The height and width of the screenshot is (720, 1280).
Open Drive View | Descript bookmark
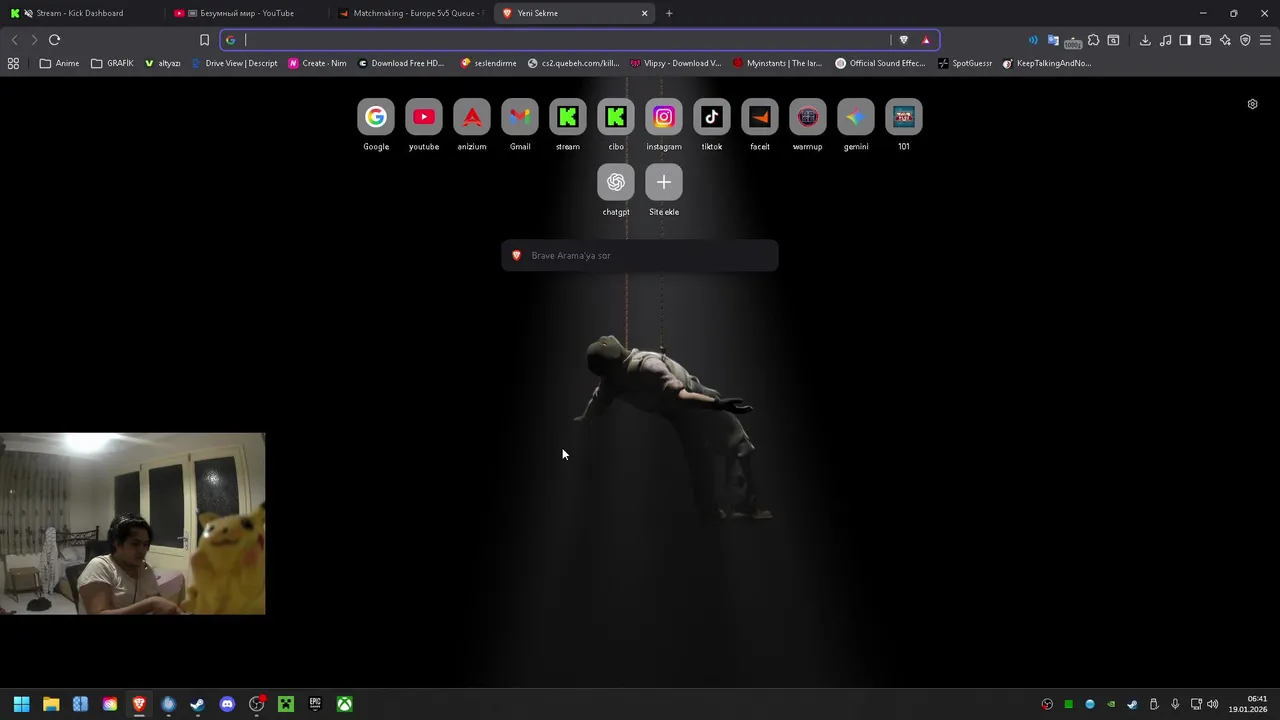[x=234, y=63]
